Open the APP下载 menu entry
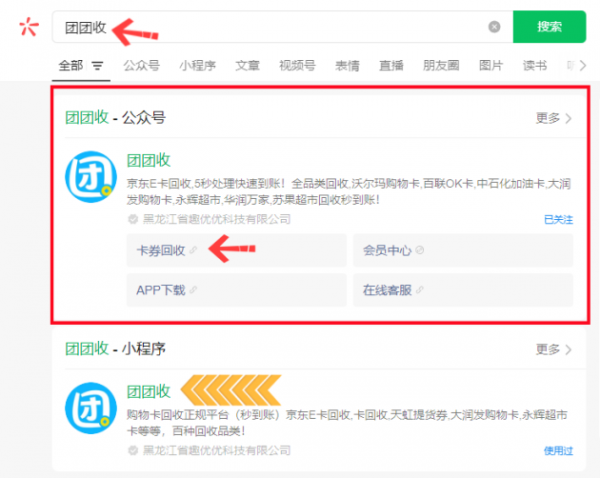 pyautogui.click(x=236, y=290)
